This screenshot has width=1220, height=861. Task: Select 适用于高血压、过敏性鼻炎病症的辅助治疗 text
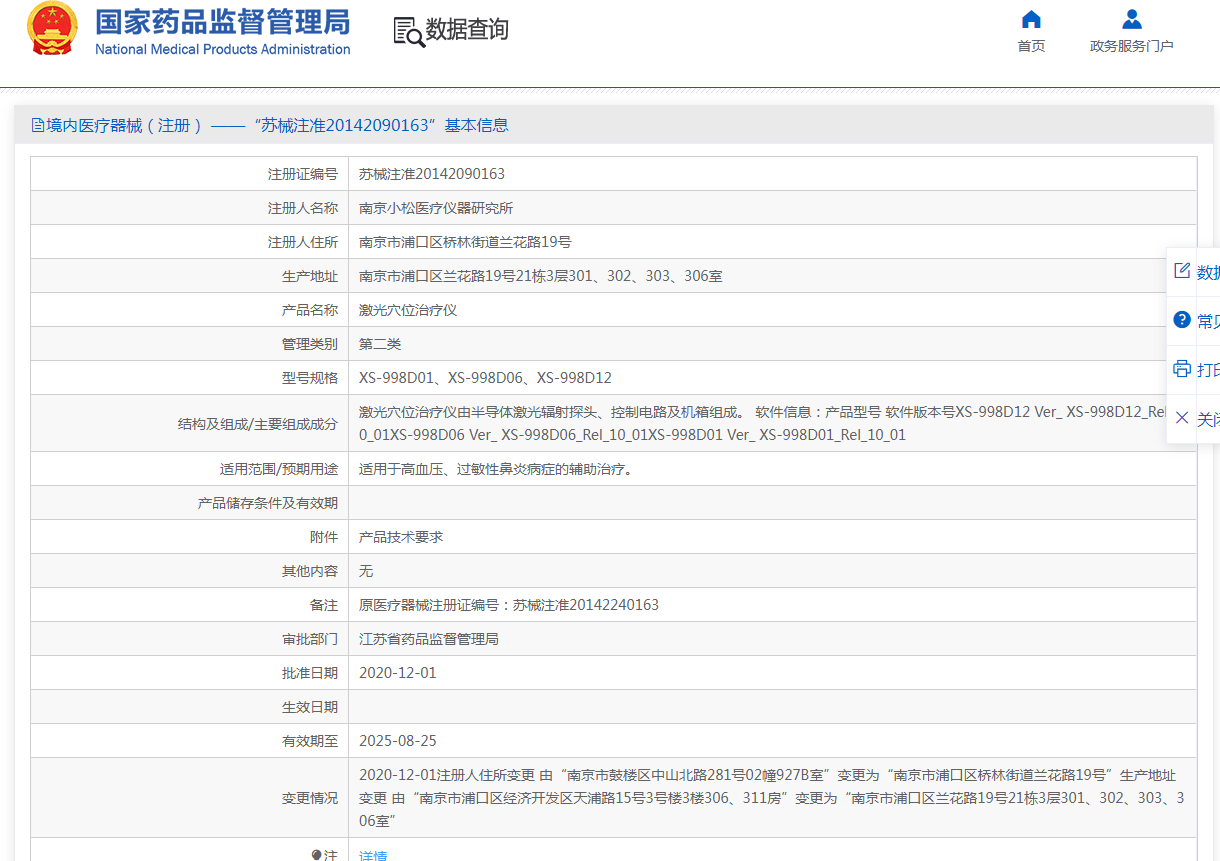pyautogui.click(x=495, y=469)
